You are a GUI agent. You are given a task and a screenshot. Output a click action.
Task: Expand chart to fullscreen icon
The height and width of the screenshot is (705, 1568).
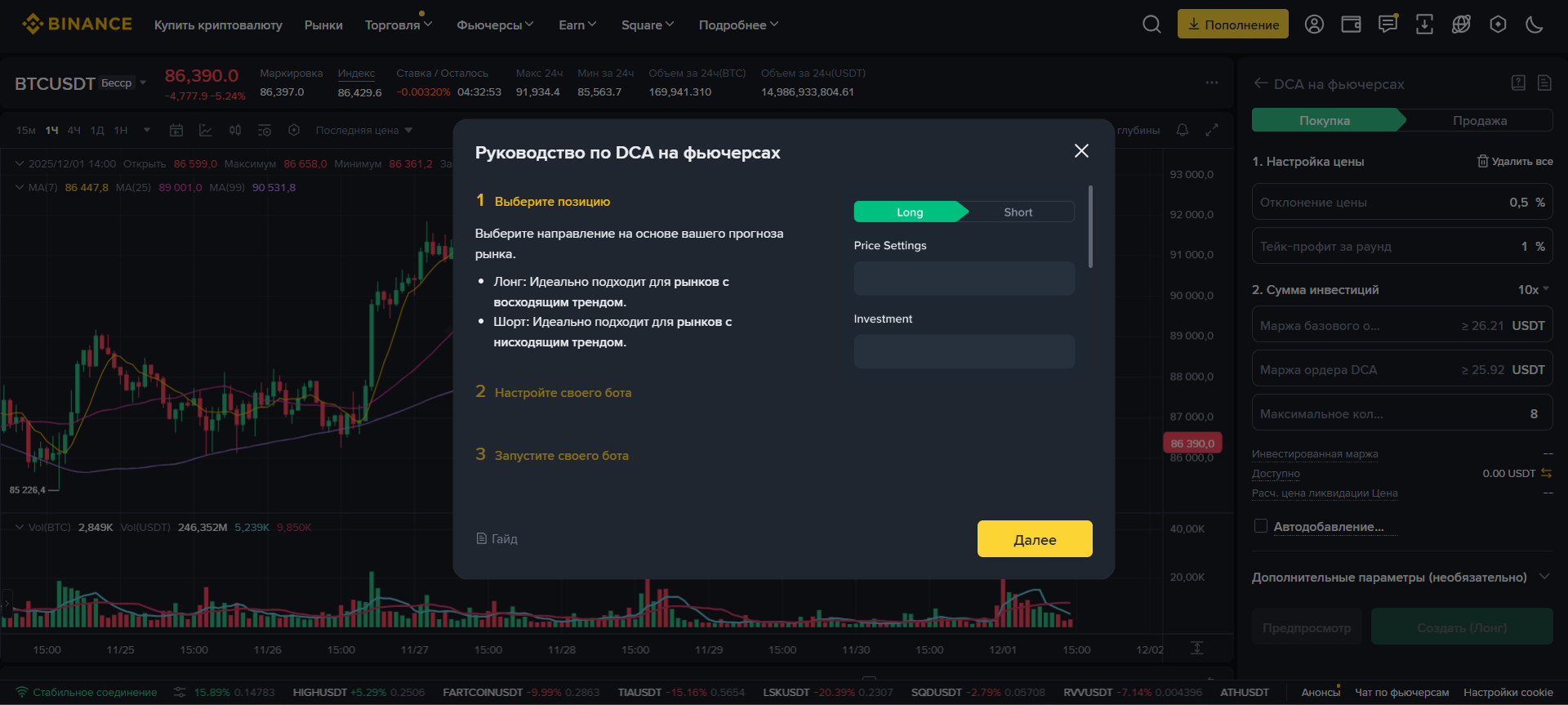coord(1212,130)
